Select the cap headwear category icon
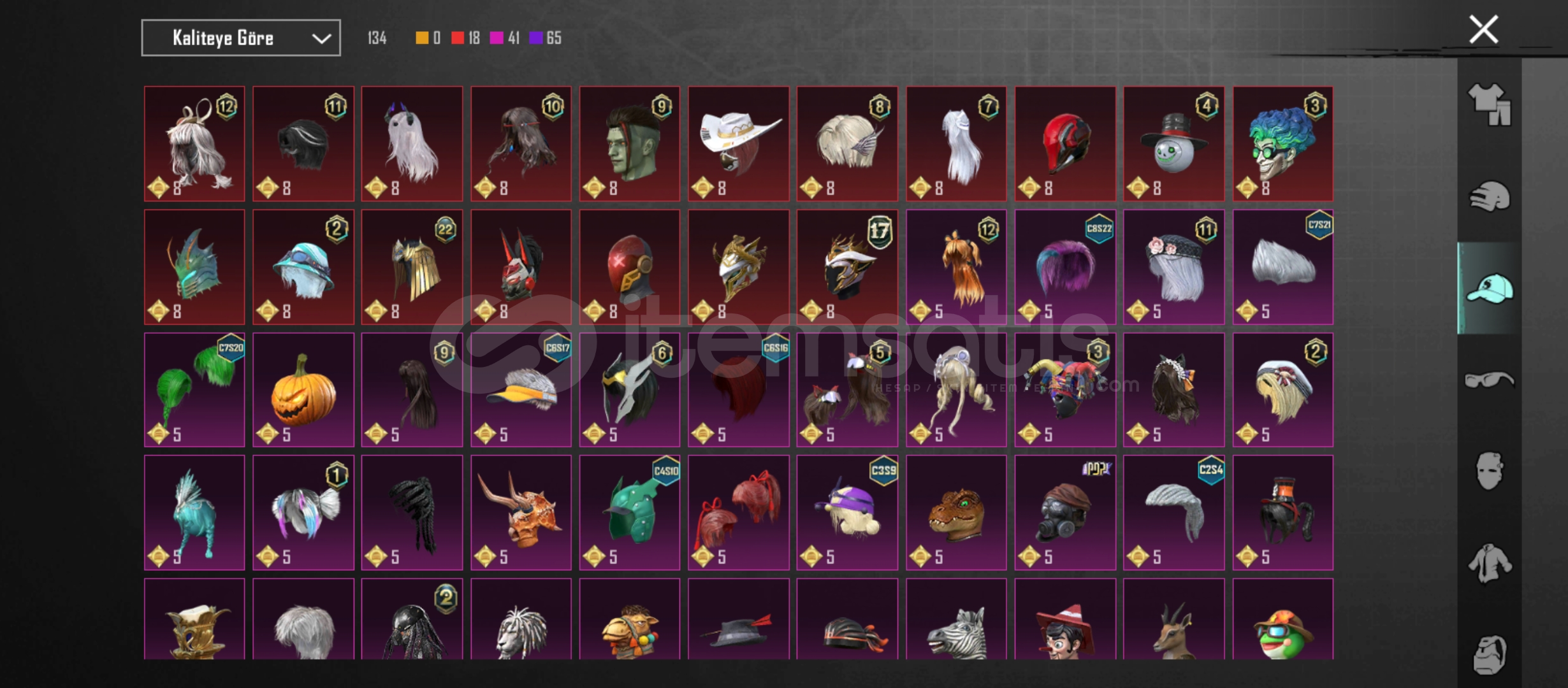Image resolution: width=1568 pixels, height=688 pixels. tap(1490, 289)
